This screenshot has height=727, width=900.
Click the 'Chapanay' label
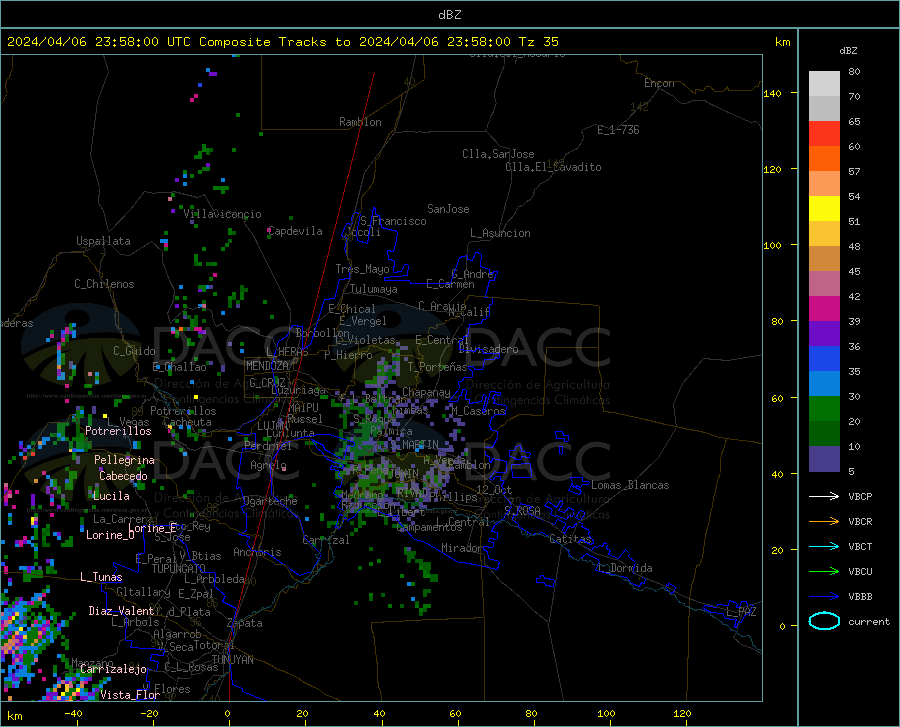[x=426, y=392]
